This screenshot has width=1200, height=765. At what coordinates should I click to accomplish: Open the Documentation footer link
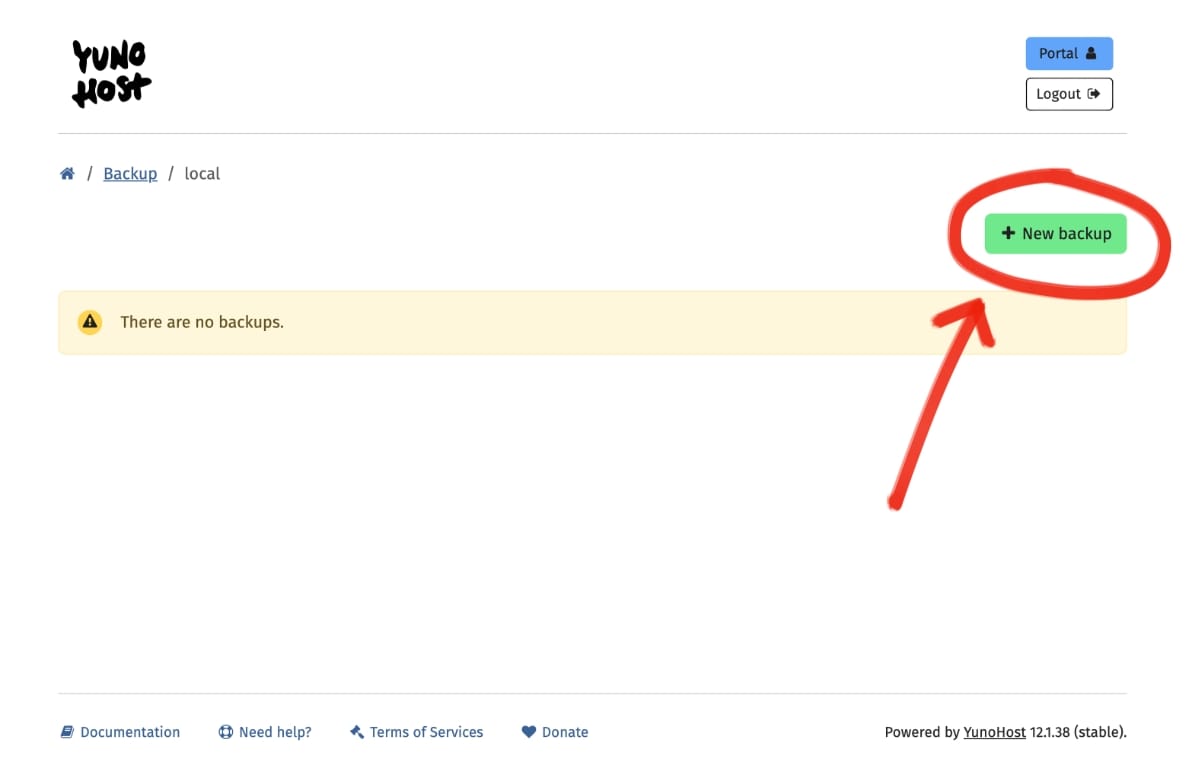[130, 732]
